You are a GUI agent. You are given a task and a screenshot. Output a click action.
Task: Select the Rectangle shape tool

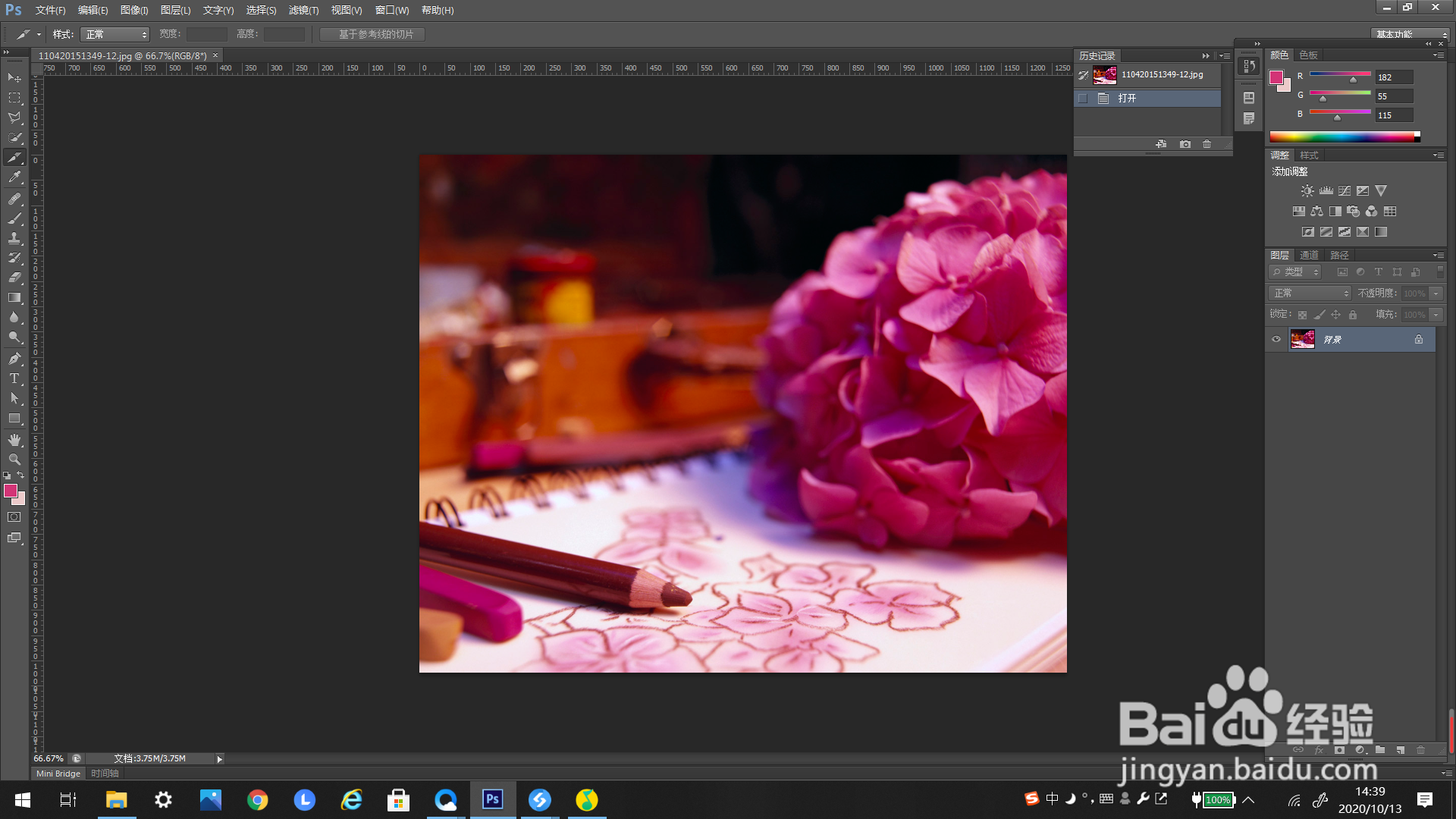pyautogui.click(x=14, y=418)
